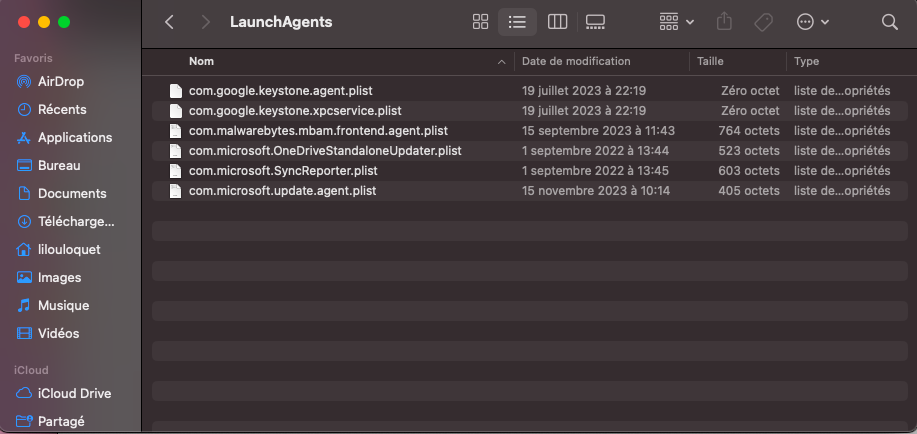Image resolution: width=917 pixels, height=434 pixels.
Task: Click the iCloud sidebar section header
Action: [x=31, y=370]
